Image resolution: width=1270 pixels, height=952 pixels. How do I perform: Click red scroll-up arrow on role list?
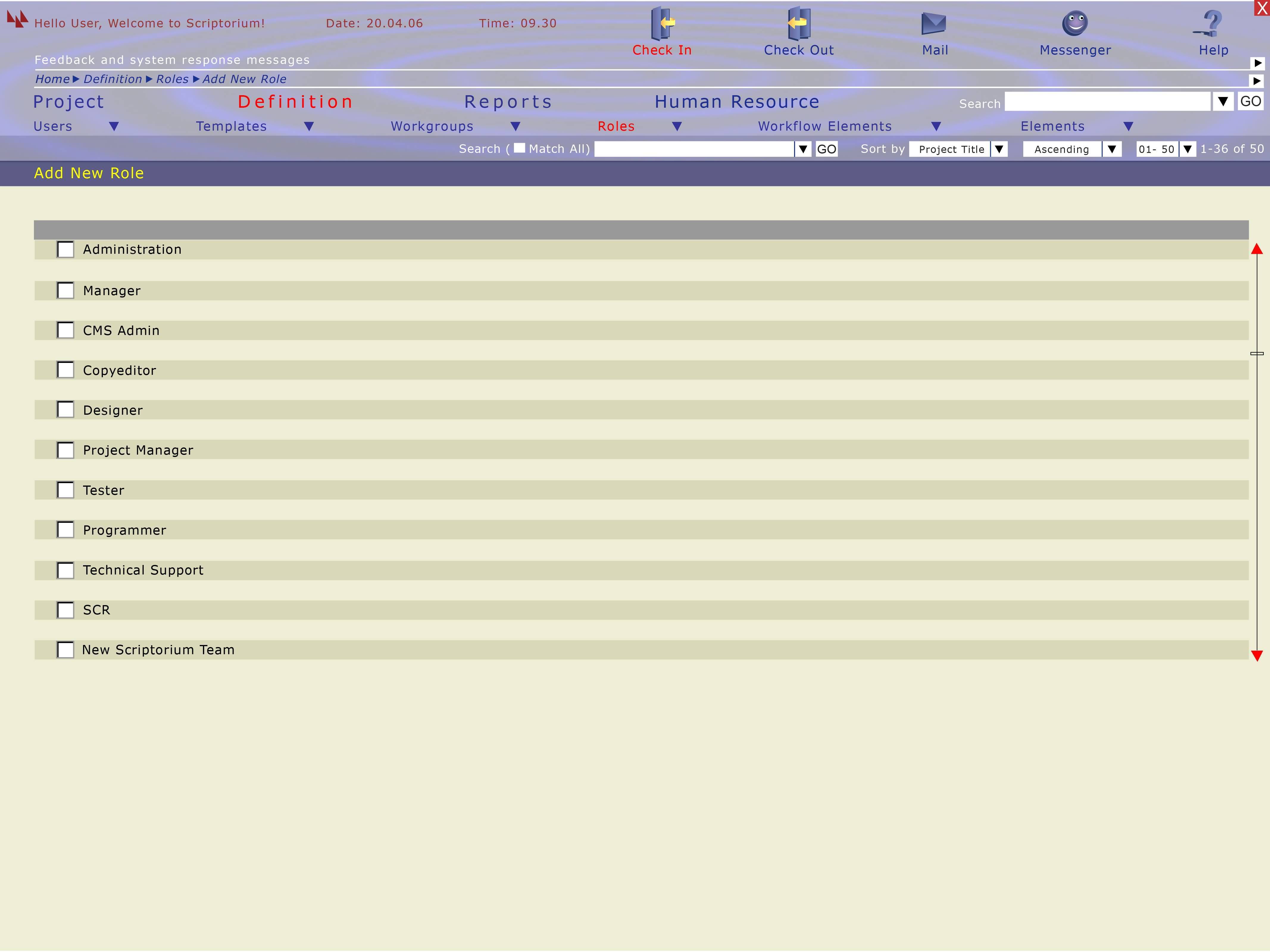pyautogui.click(x=1257, y=249)
